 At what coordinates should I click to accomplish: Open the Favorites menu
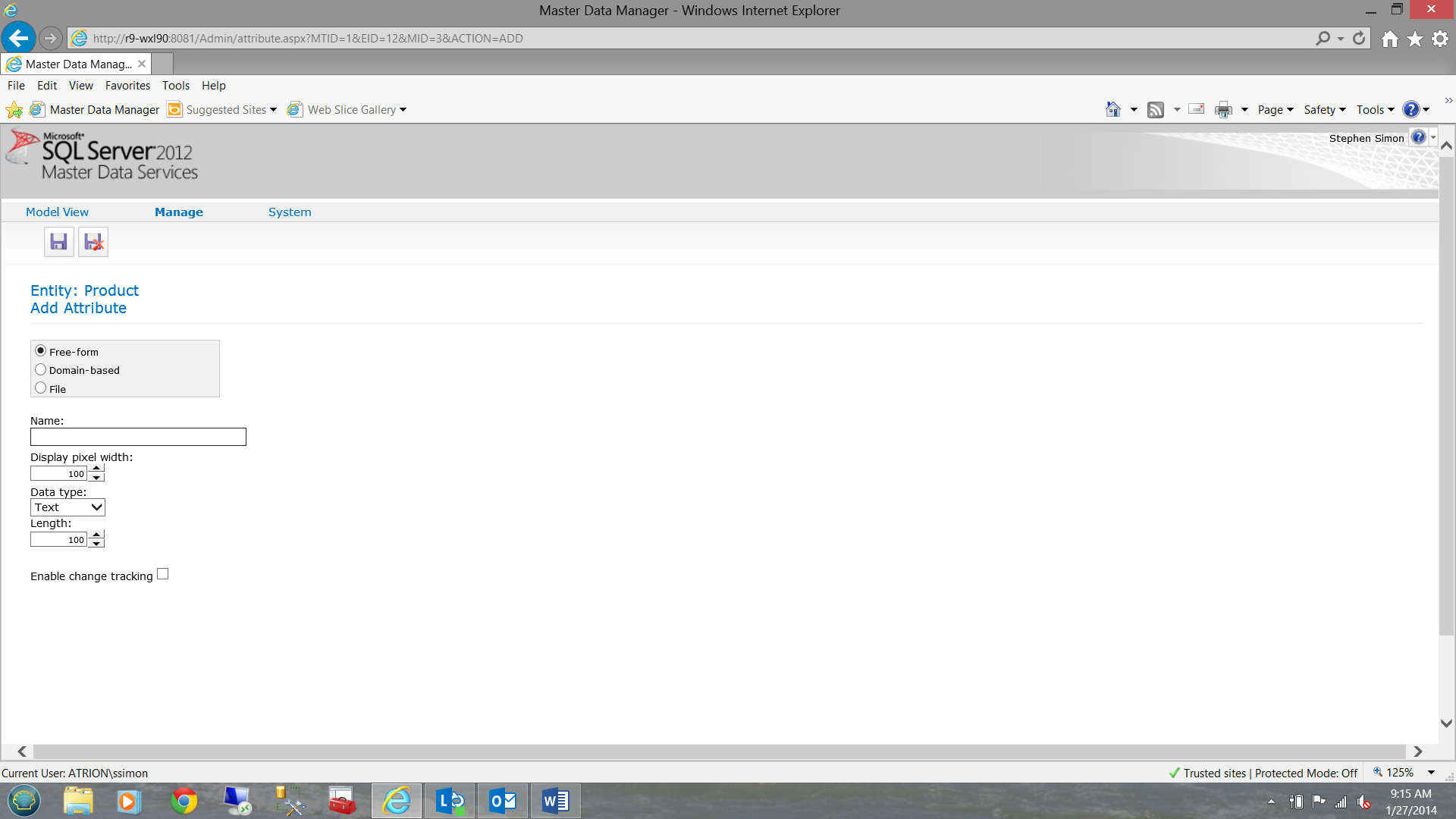tap(127, 86)
